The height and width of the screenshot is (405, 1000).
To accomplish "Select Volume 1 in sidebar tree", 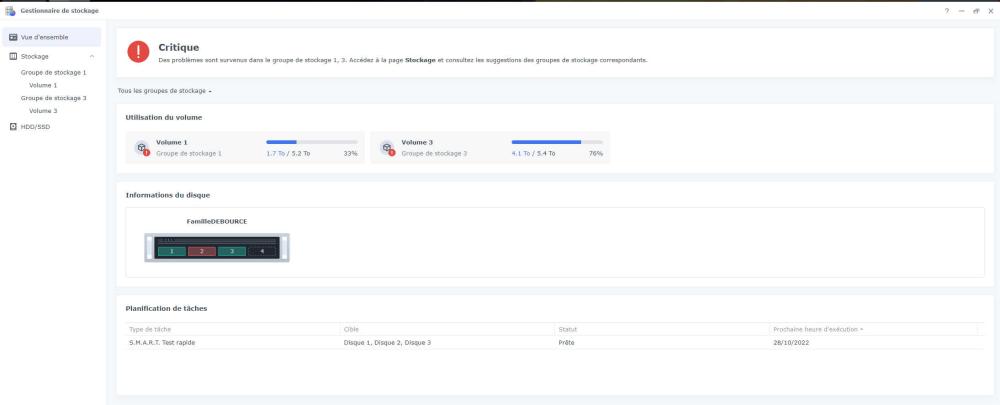I will click(x=43, y=85).
